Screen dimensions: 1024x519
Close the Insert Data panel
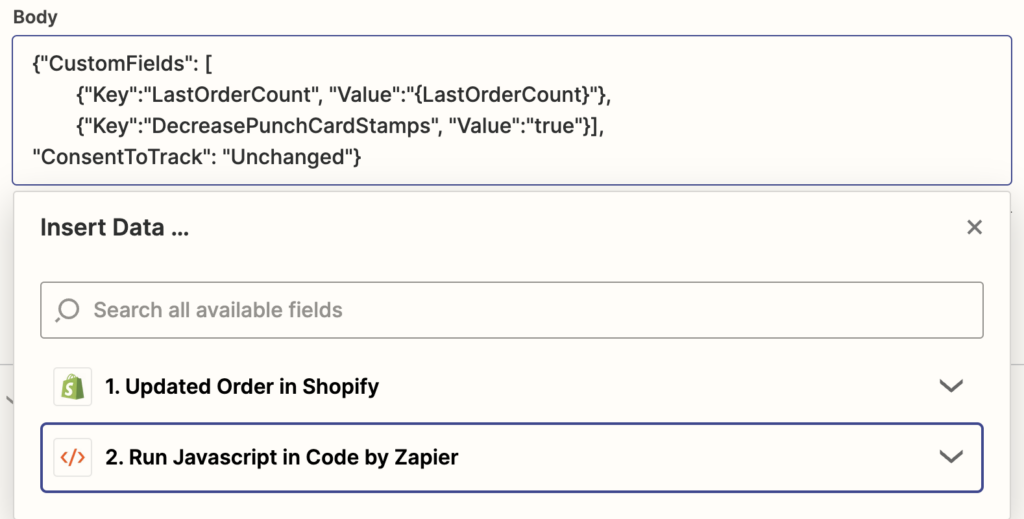click(974, 227)
